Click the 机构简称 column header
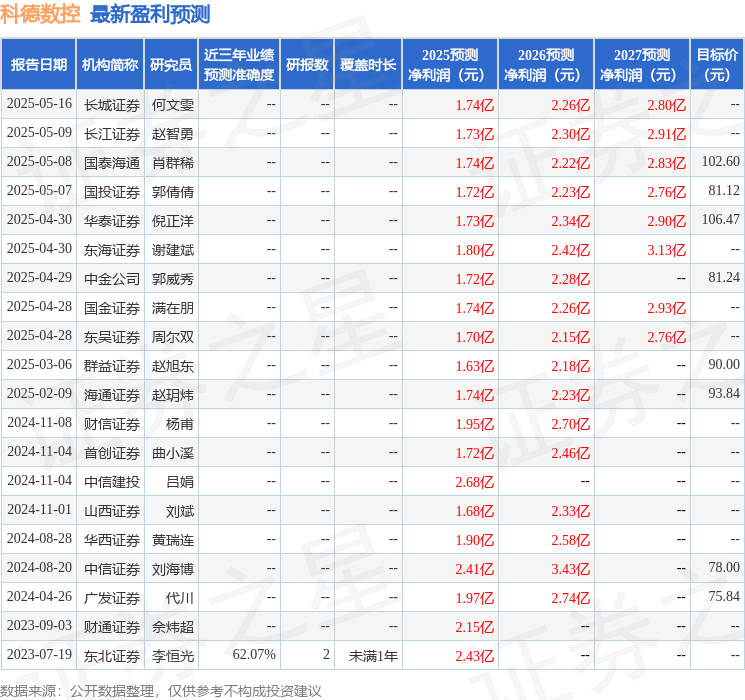Image resolution: width=745 pixels, height=700 pixels. (x=110, y=65)
